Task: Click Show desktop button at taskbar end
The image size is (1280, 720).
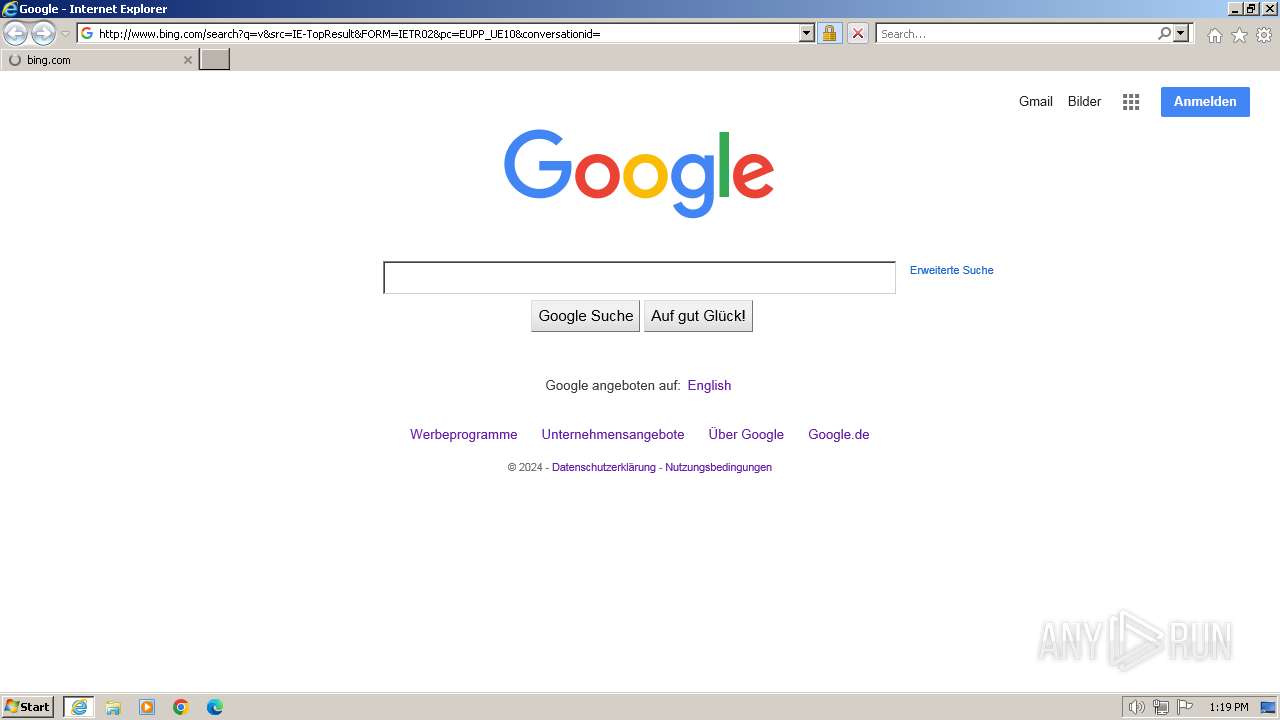Action: (1269, 707)
